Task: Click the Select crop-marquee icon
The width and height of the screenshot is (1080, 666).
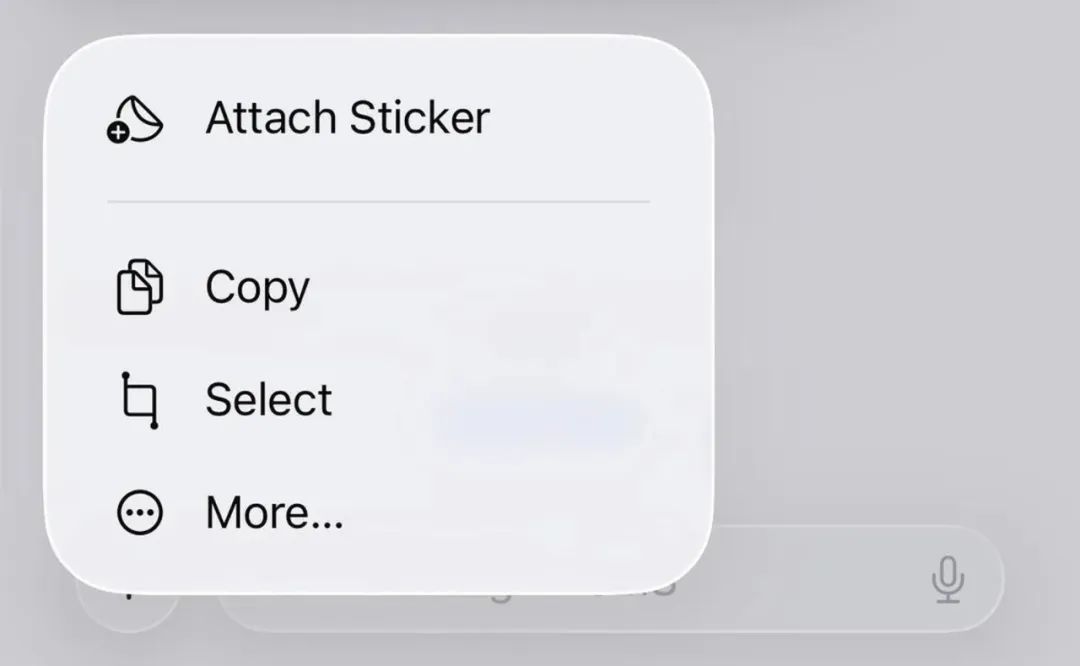Action: click(140, 400)
